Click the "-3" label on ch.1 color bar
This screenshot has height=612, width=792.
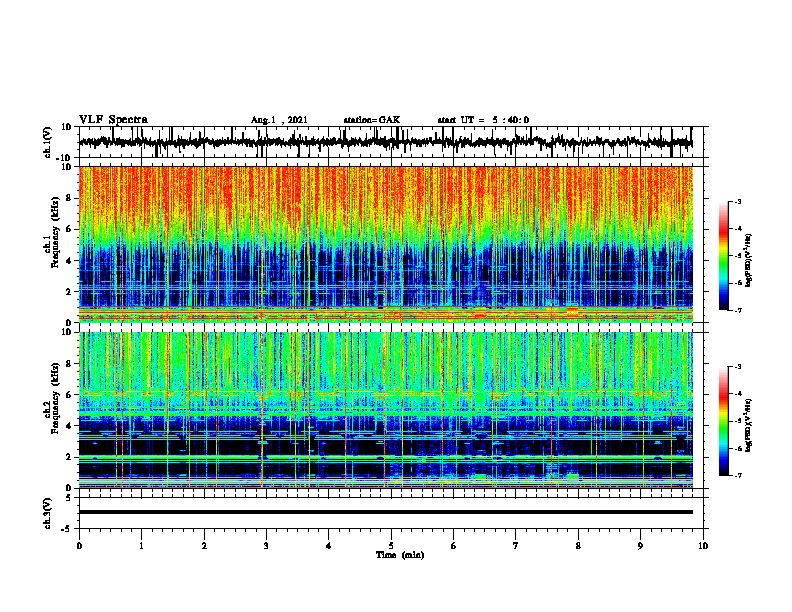(737, 202)
